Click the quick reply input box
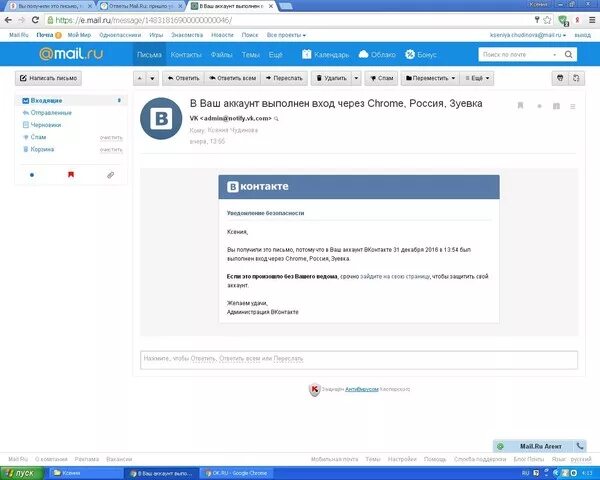The width and height of the screenshot is (600, 480). (x=359, y=360)
